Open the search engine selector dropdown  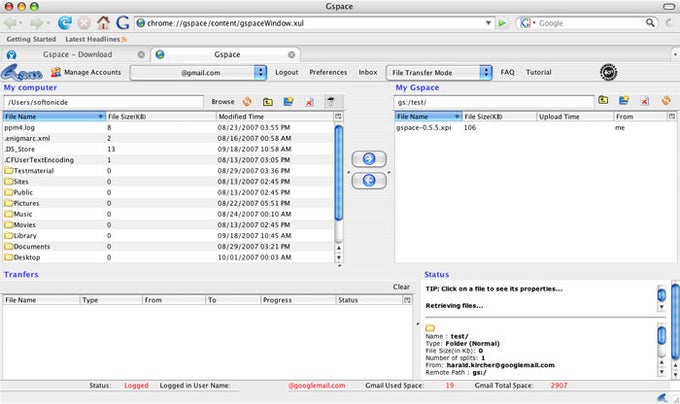tap(534, 23)
